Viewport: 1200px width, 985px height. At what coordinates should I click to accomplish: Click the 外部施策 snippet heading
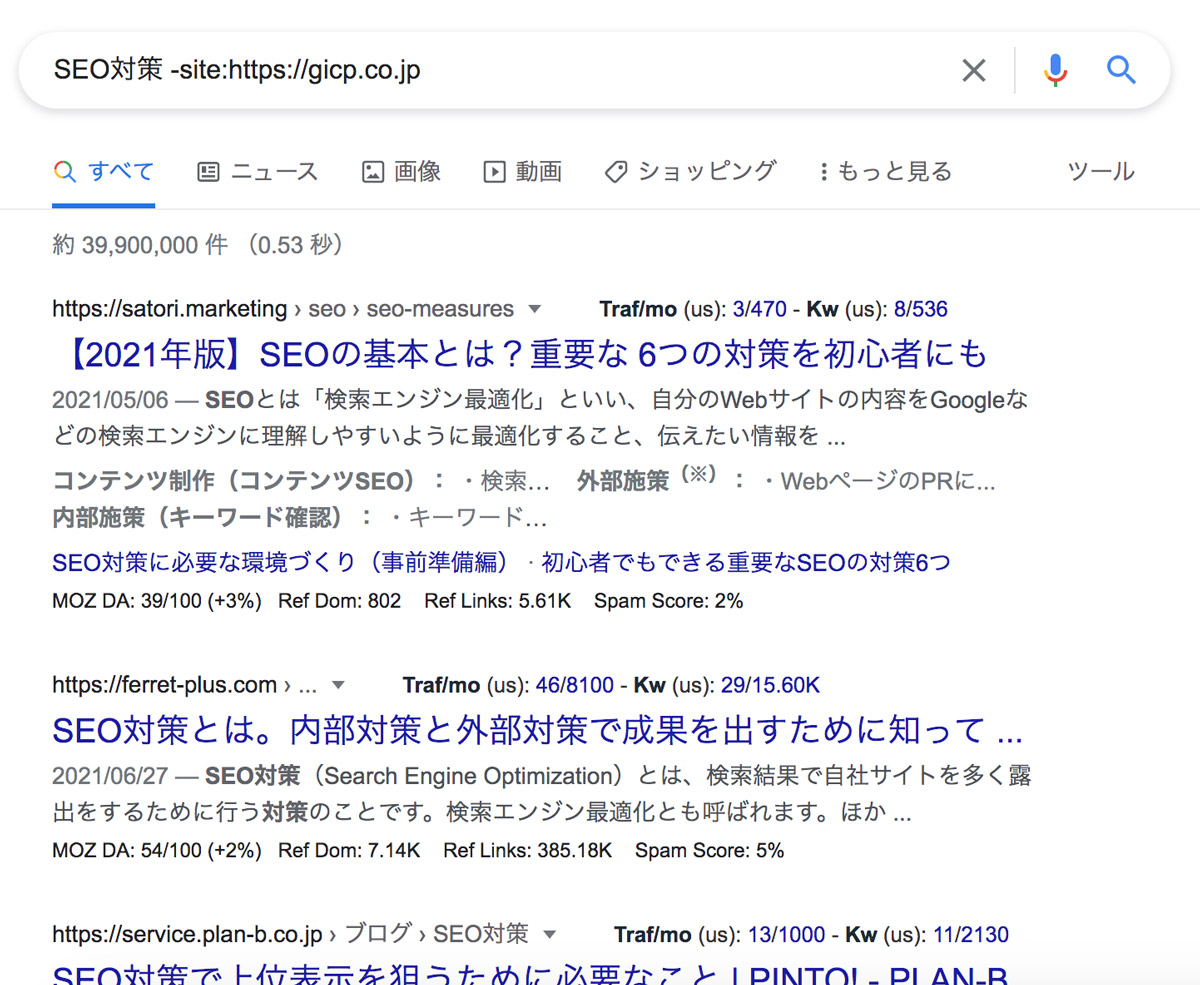622,481
